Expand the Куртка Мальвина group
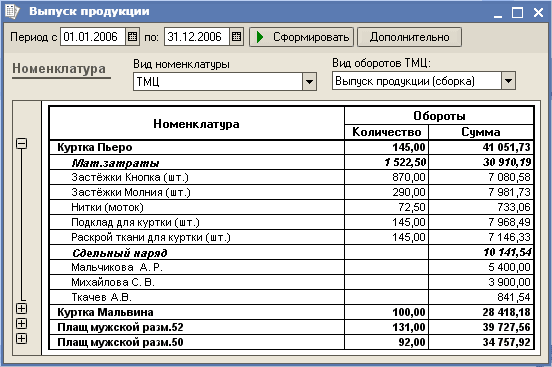Viewport: 552px width, 367px height. click(21, 309)
